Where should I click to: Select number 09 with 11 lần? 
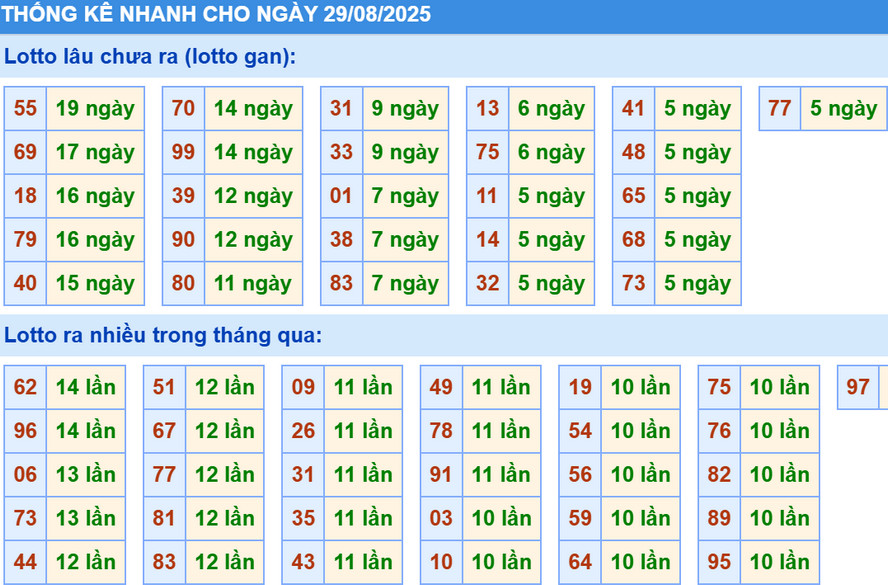point(303,388)
